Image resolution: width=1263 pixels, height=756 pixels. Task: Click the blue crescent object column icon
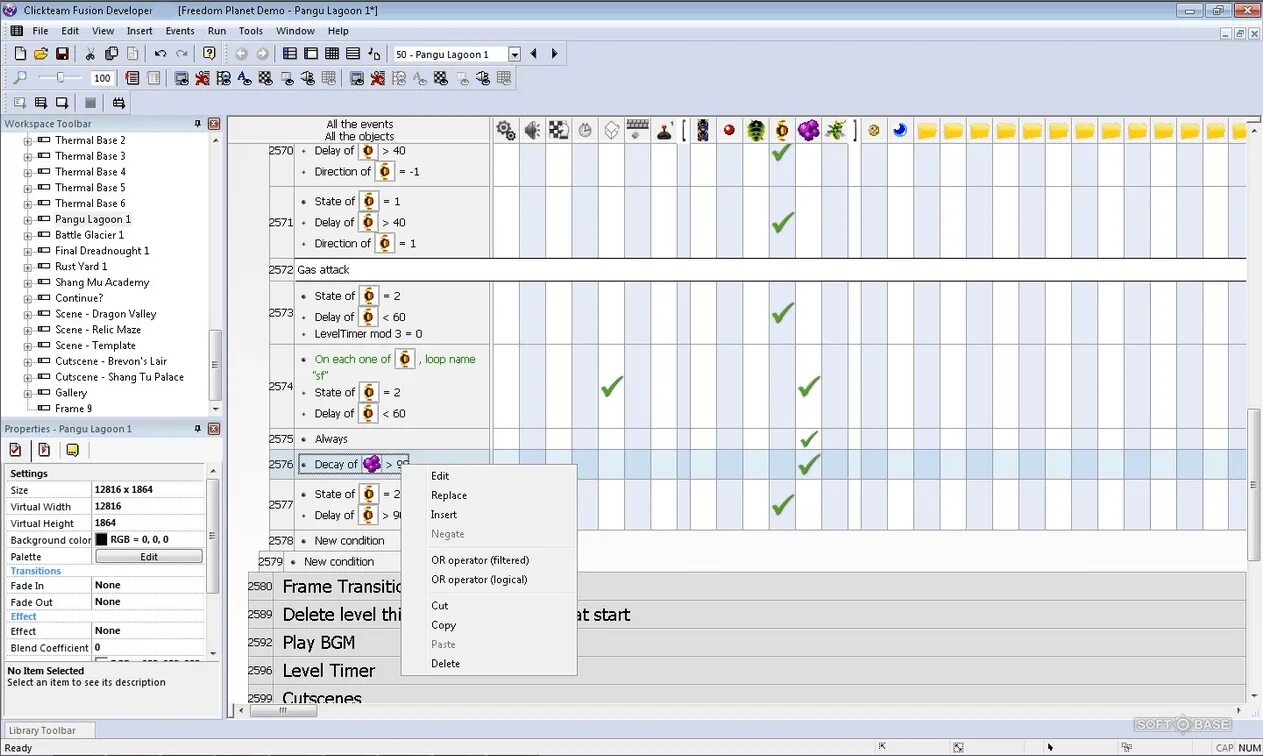(x=900, y=130)
